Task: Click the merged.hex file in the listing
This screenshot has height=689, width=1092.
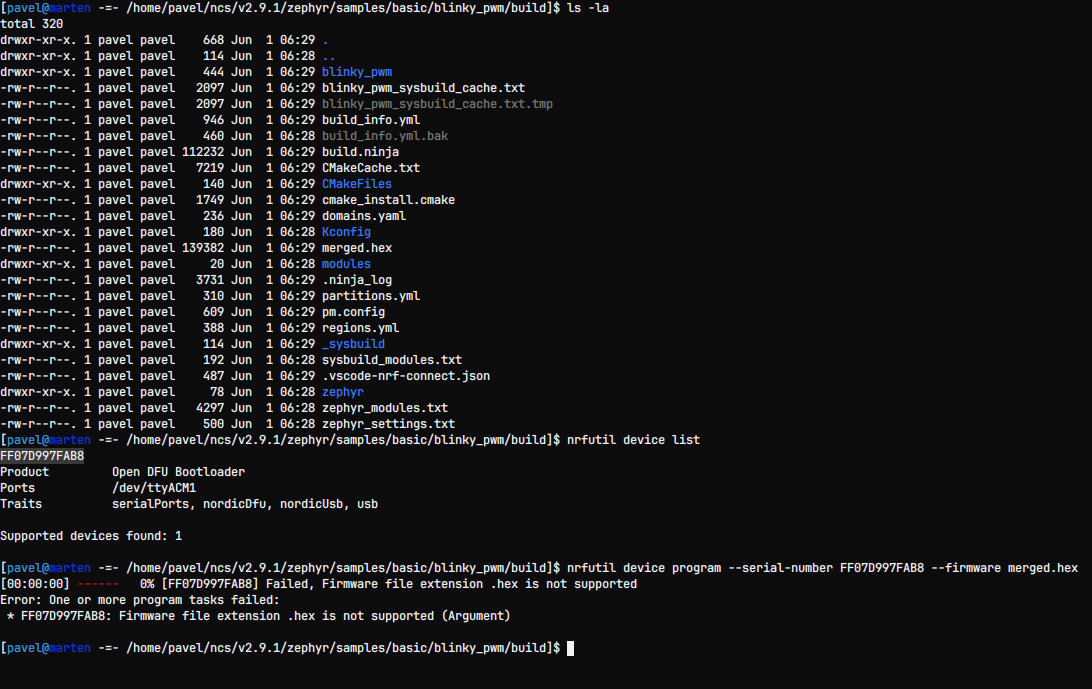Action: (x=356, y=248)
